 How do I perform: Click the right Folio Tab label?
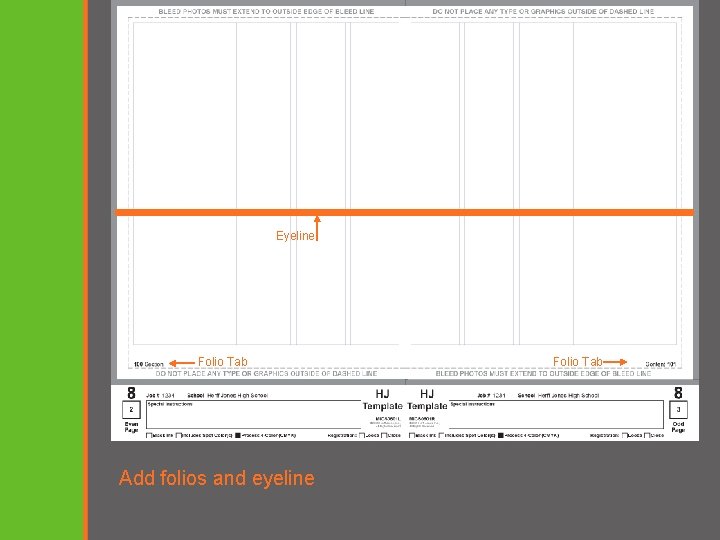click(578, 362)
